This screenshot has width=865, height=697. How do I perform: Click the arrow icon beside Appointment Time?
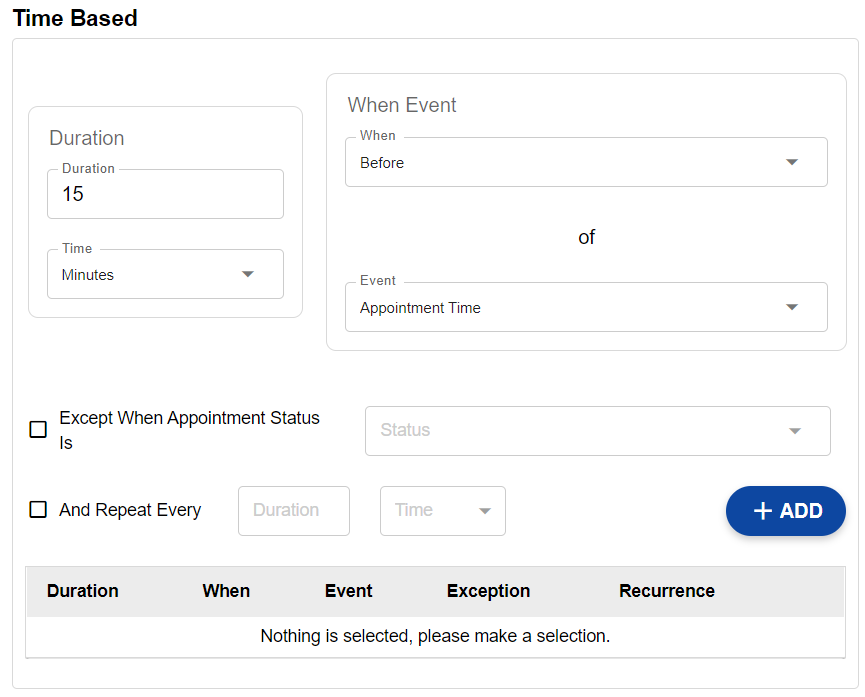[x=791, y=308]
